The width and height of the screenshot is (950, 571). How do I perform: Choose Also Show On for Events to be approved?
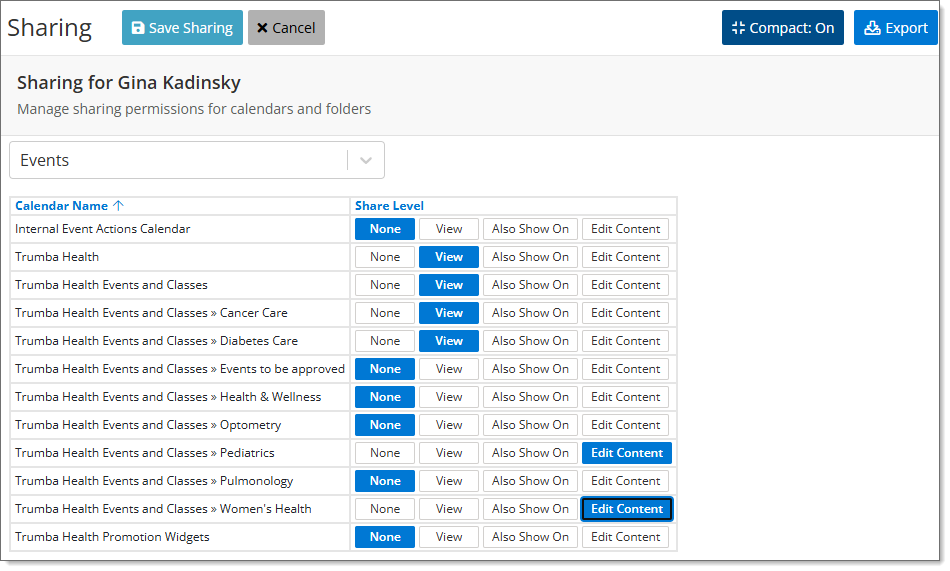530,369
